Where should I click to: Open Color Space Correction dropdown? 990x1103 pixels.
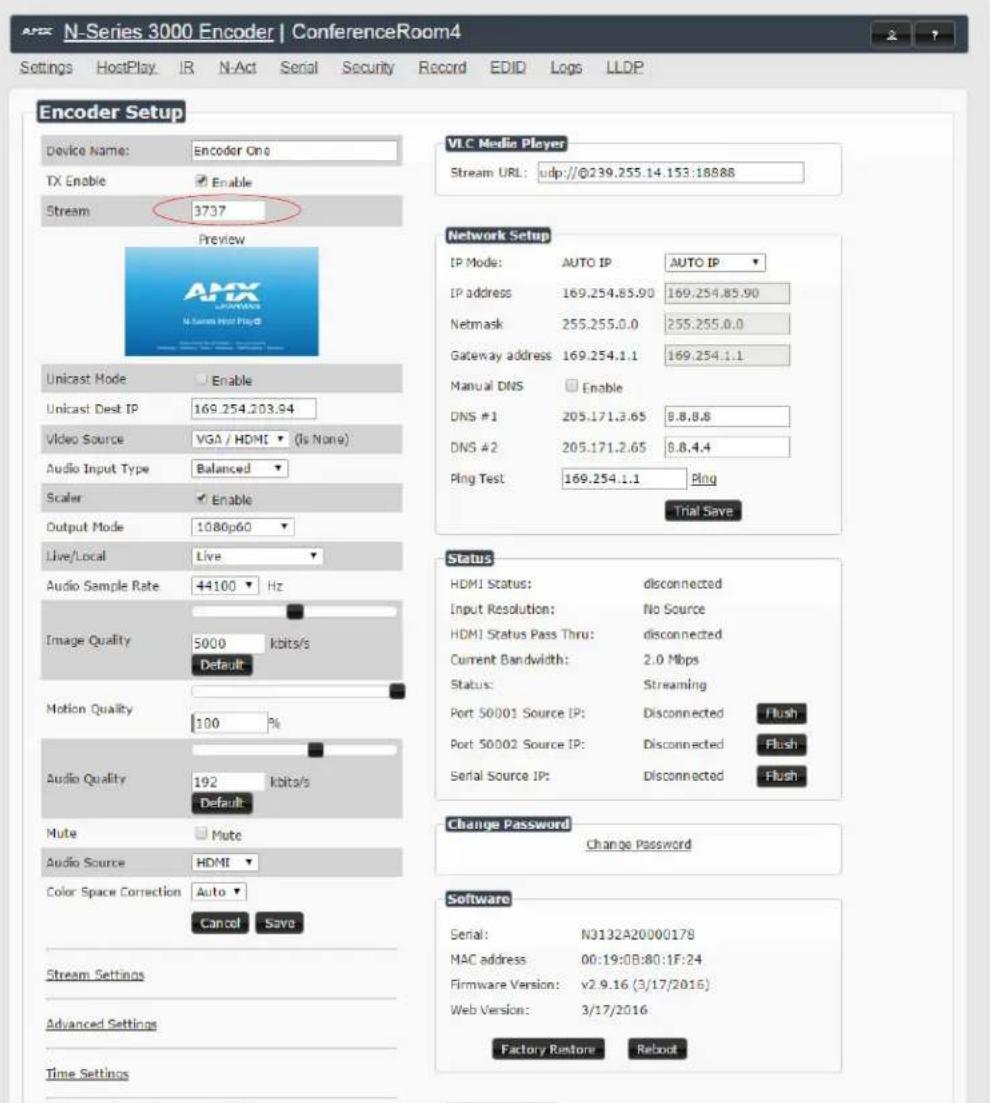pos(219,892)
